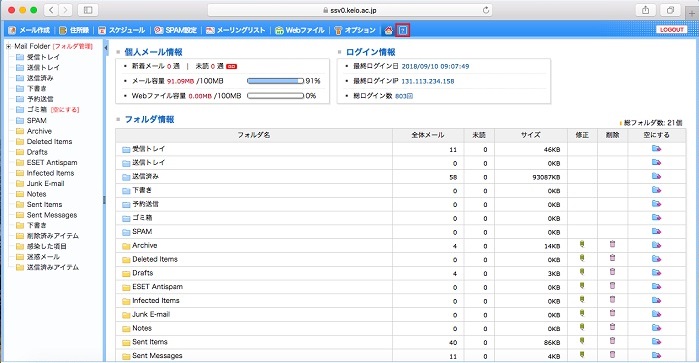The width and height of the screenshot is (699, 363).
Task: Open Webファイル page
Action: (300, 30)
